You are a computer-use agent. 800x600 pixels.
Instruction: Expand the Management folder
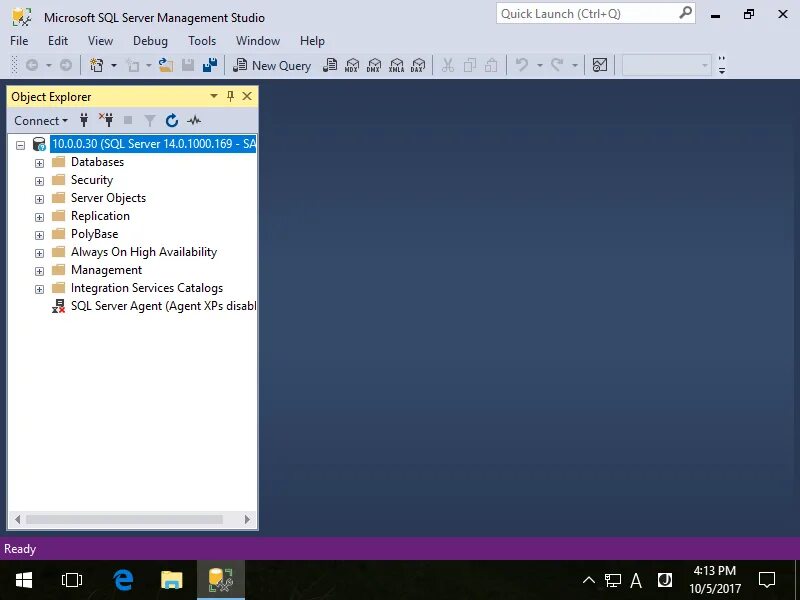pos(39,271)
